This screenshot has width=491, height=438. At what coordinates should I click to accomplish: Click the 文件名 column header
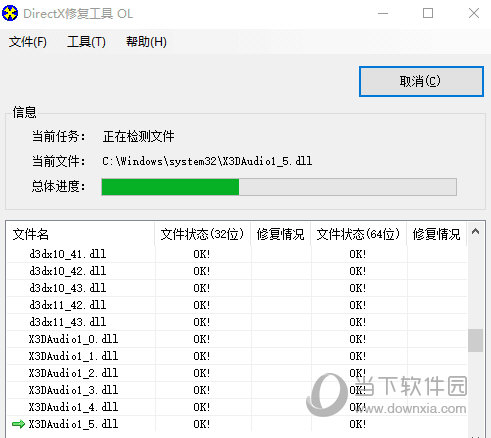point(80,234)
